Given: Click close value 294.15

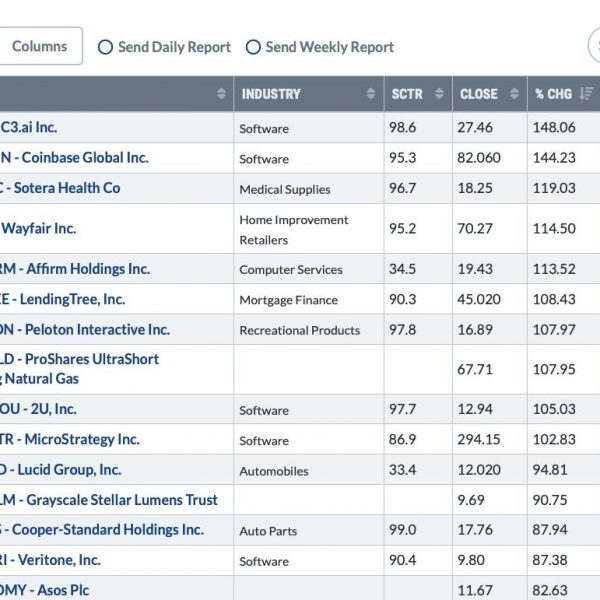Looking at the screenshot, I should coord(479,439).
